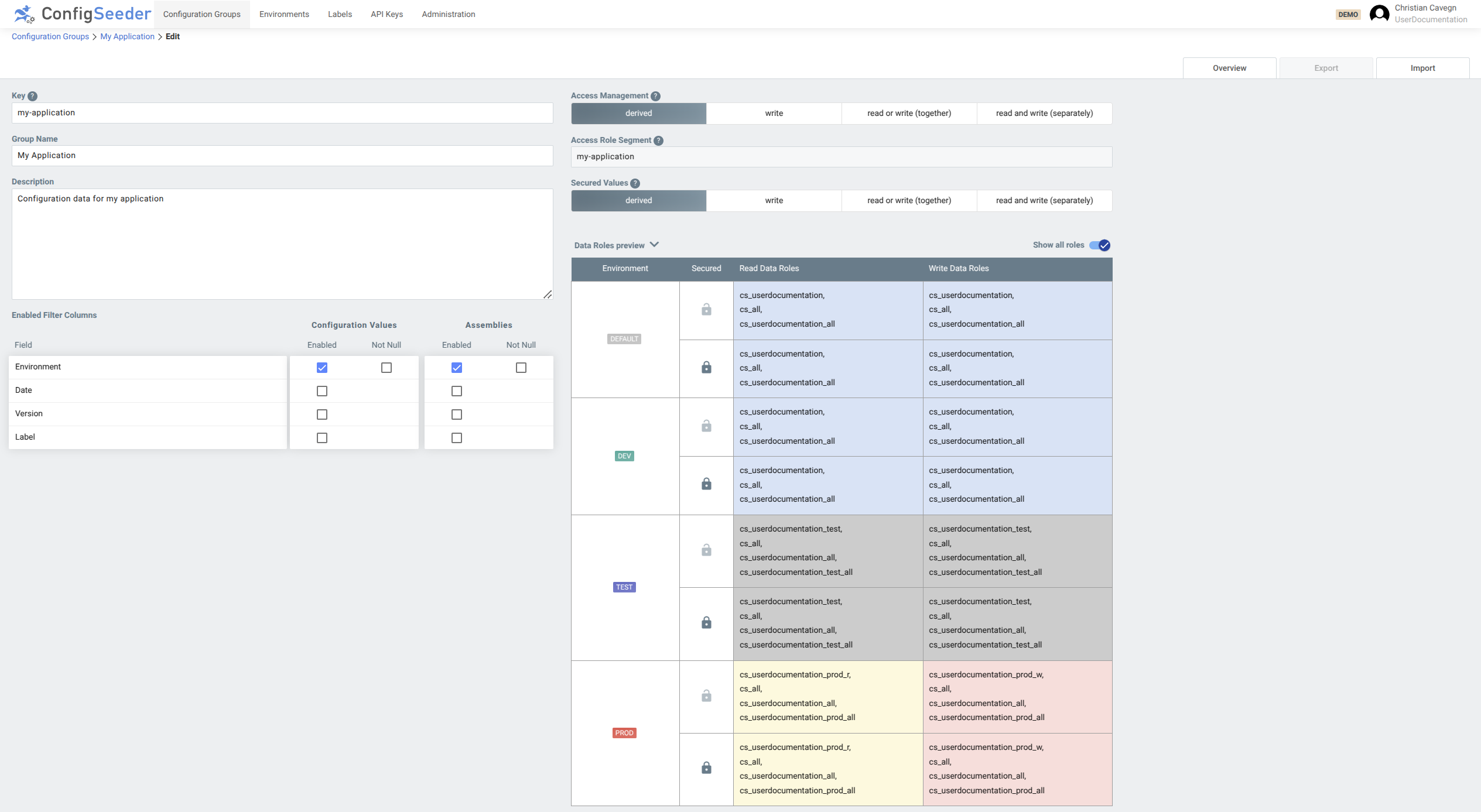Collapse the Data Roles preview section

(x=654, y=245)
